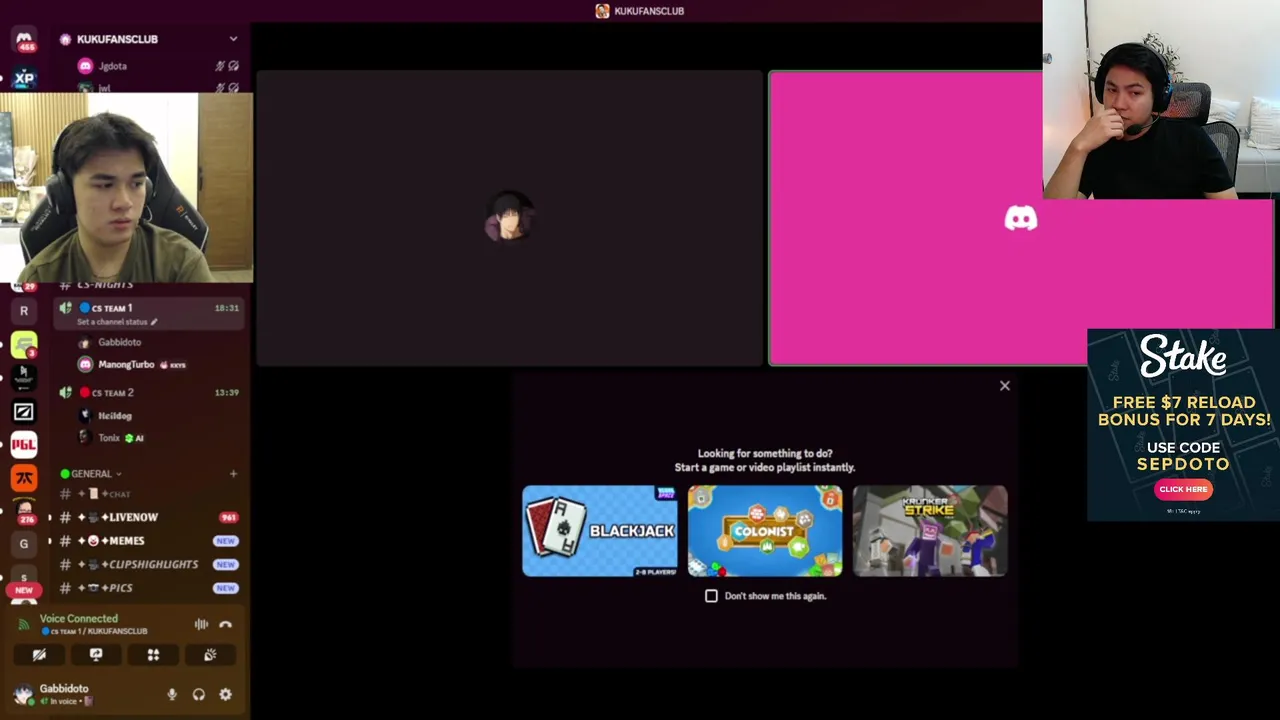Deafen audio with headphones icon
Image resolution: width=1280 pixels, height=720 pixels.
click(199, 694)
